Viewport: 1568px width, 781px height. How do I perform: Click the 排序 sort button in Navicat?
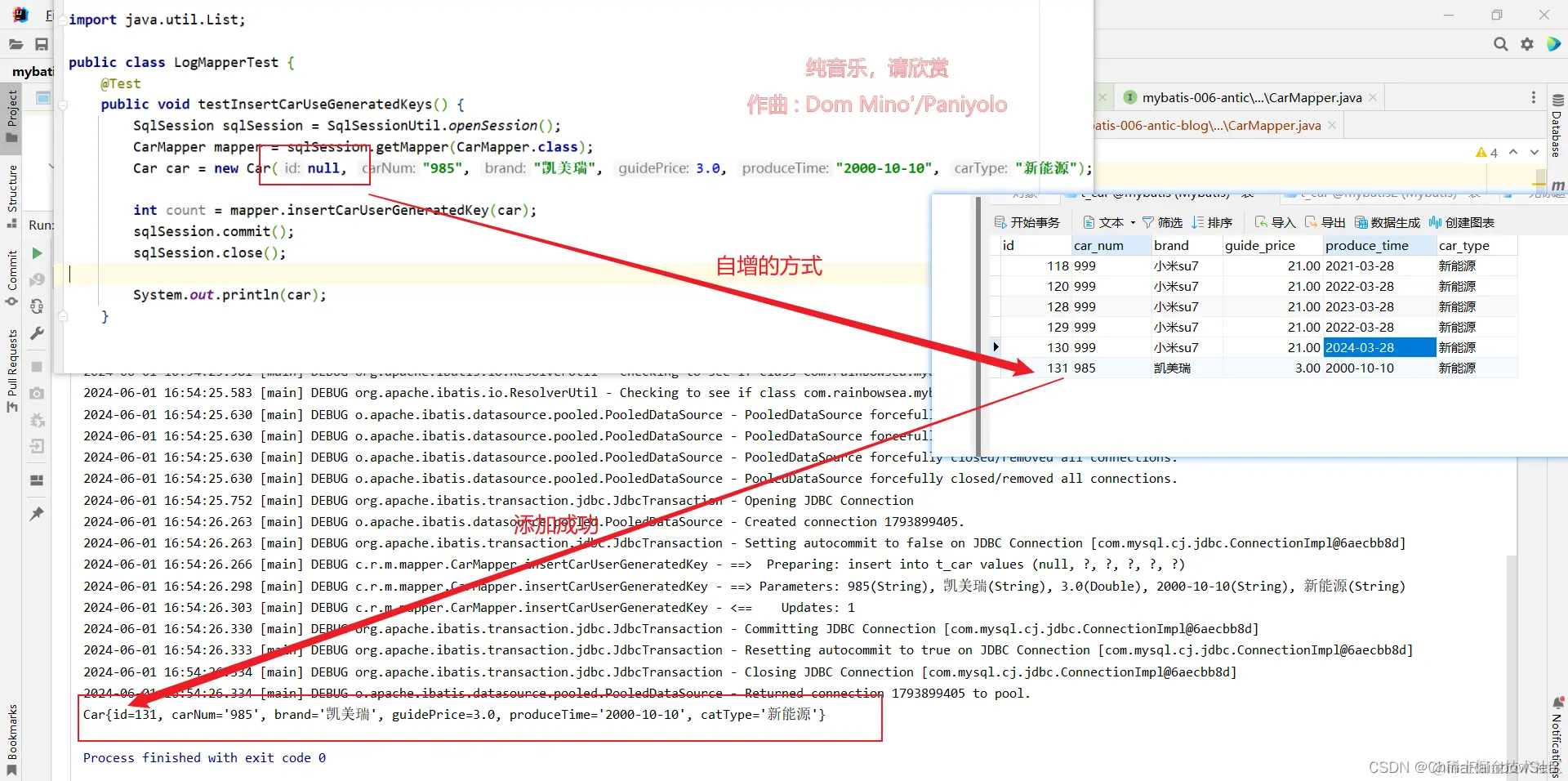(1212, 222)
